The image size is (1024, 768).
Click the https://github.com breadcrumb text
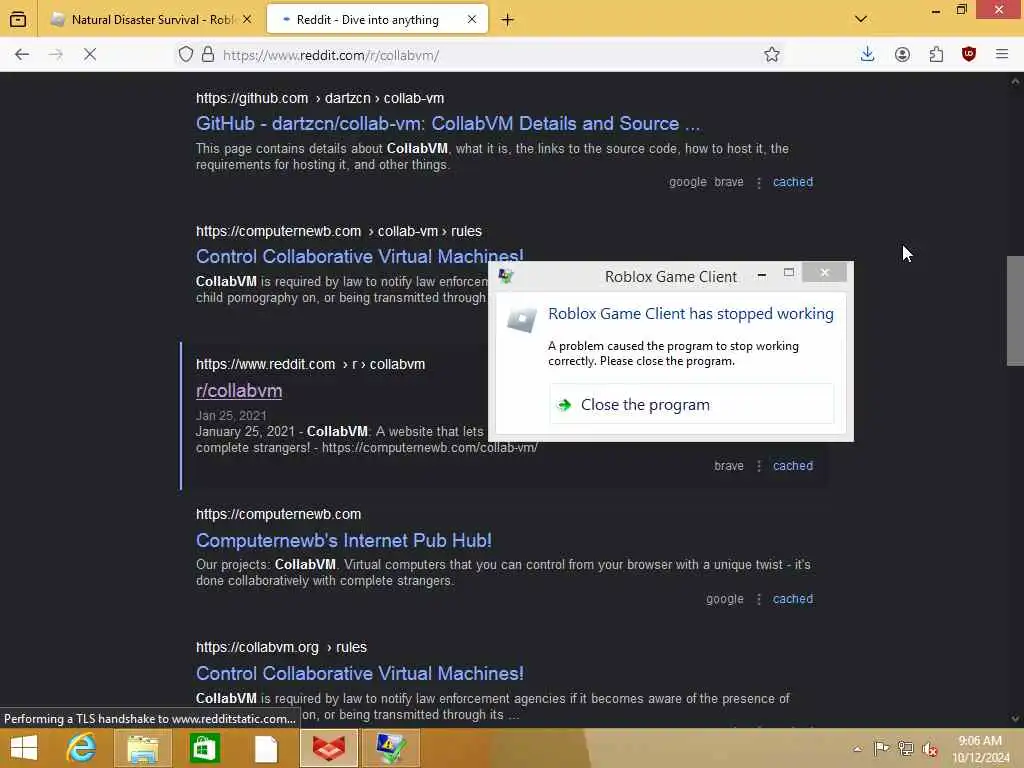(x=252, y=98)
